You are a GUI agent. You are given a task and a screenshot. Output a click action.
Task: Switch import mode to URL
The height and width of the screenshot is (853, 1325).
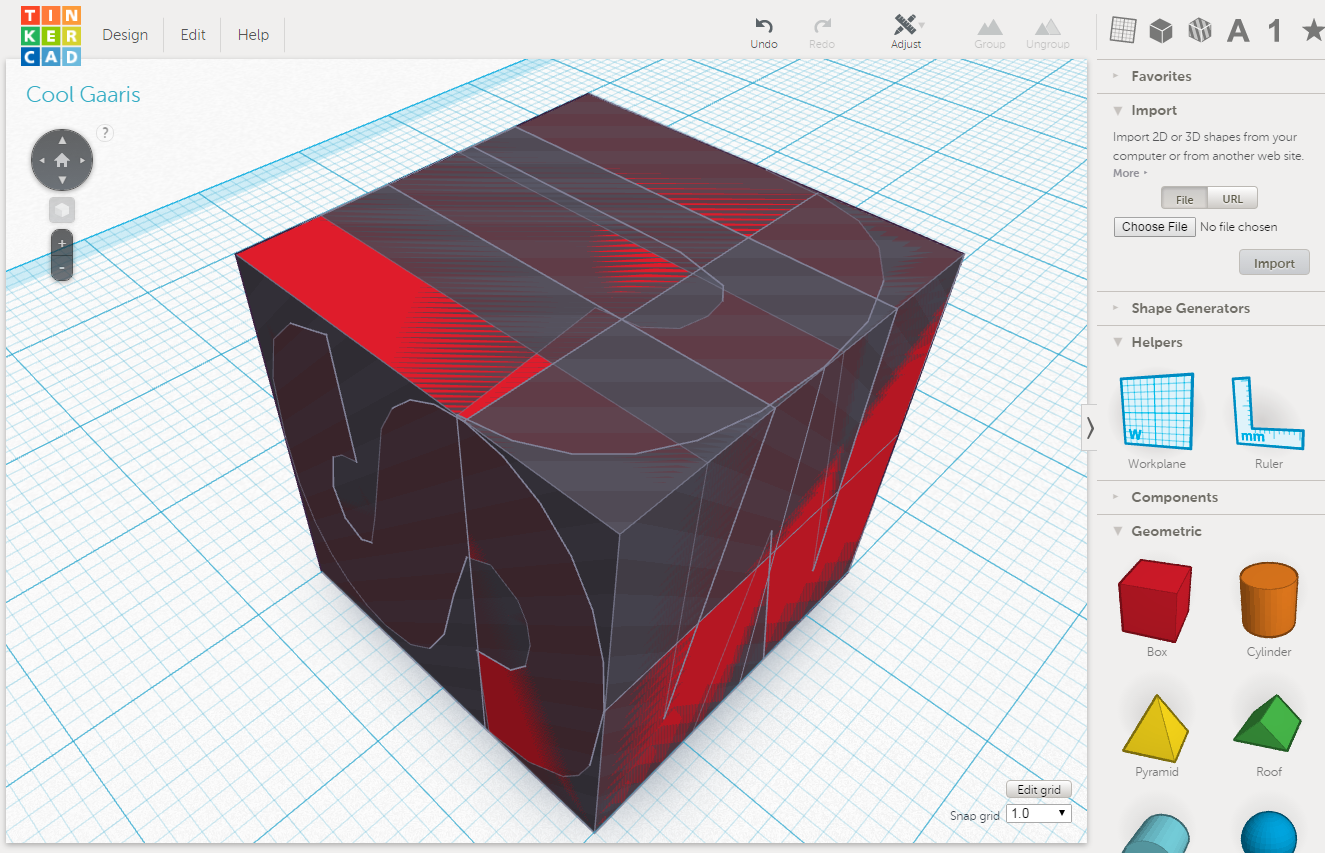point(1232,197)
